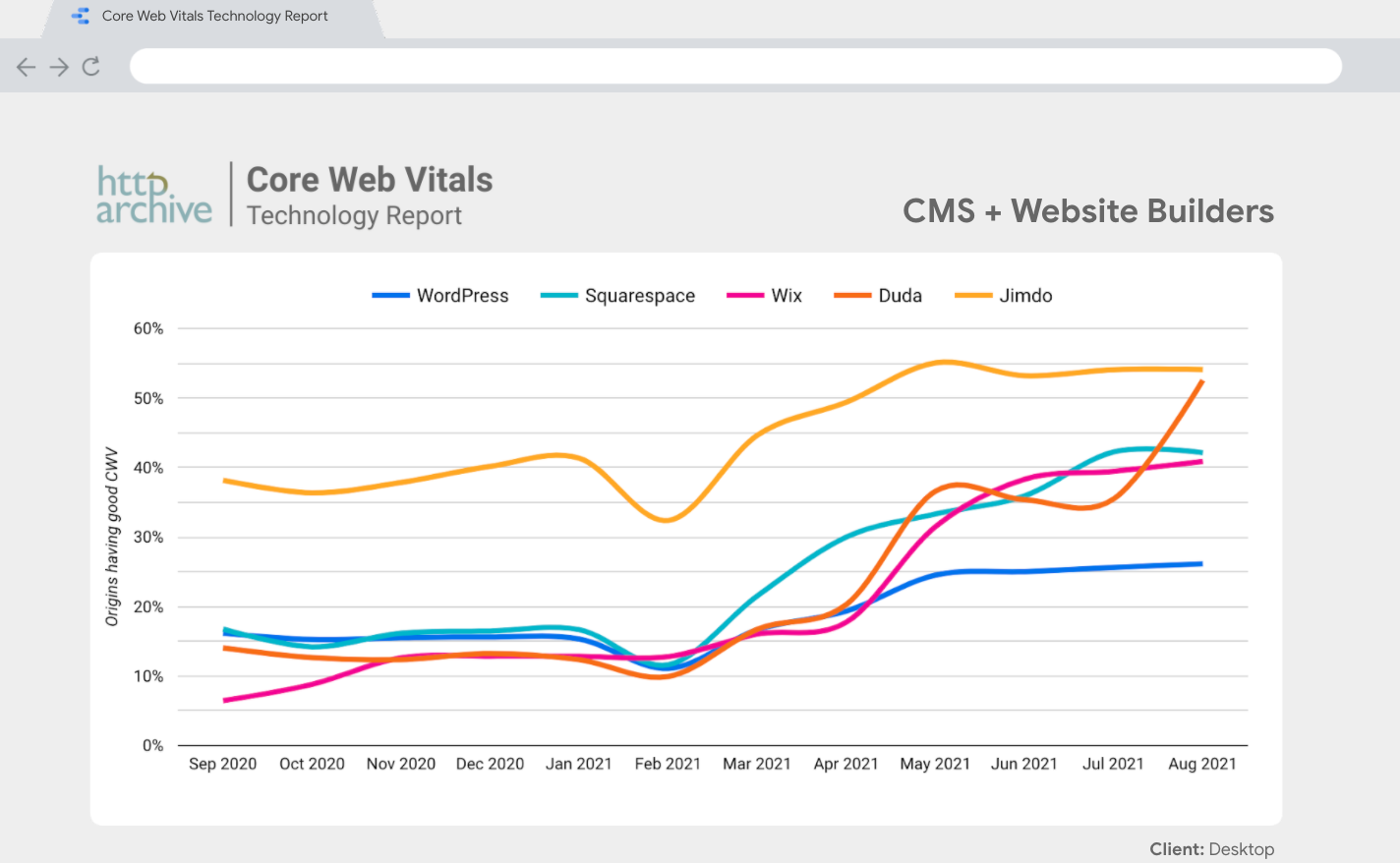Click the Duda legend orange swatch

click(852, 296)
